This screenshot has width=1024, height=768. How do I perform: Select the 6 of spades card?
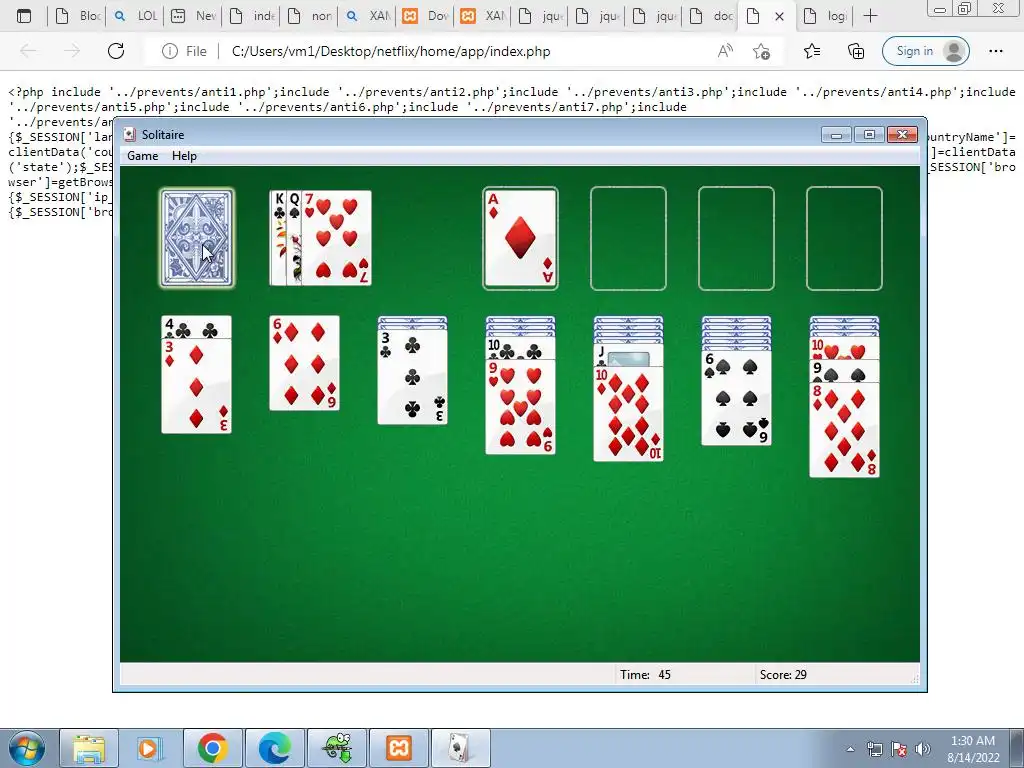pyautogui.click(x=737, y=398)
